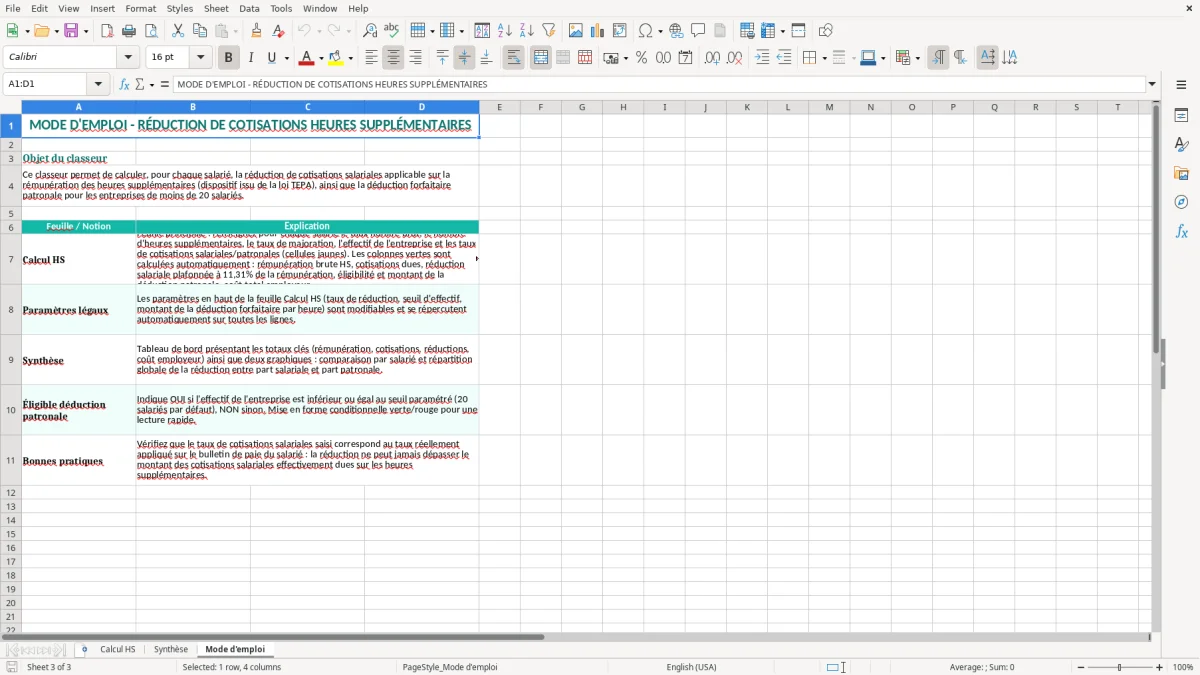Toggle Underline formatting

click(x=271, y=58)
